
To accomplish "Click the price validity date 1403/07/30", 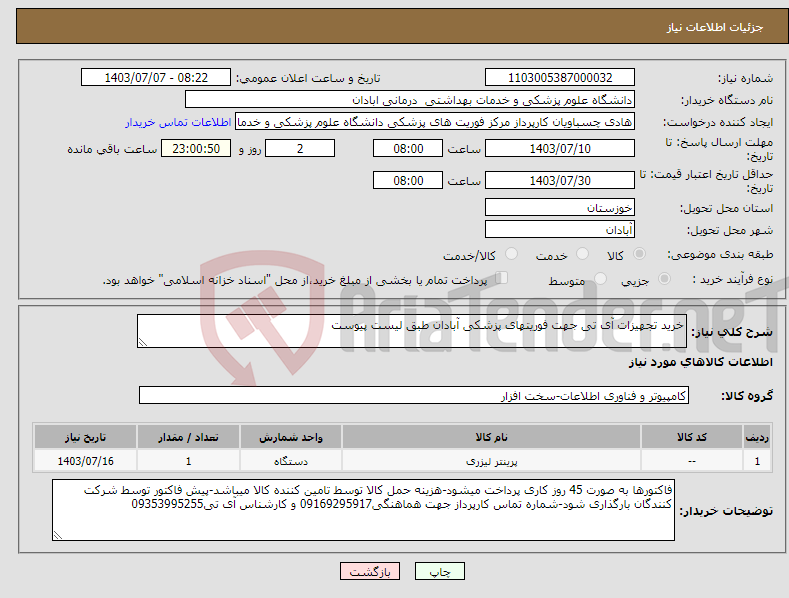I will click(x=560, y=180).
